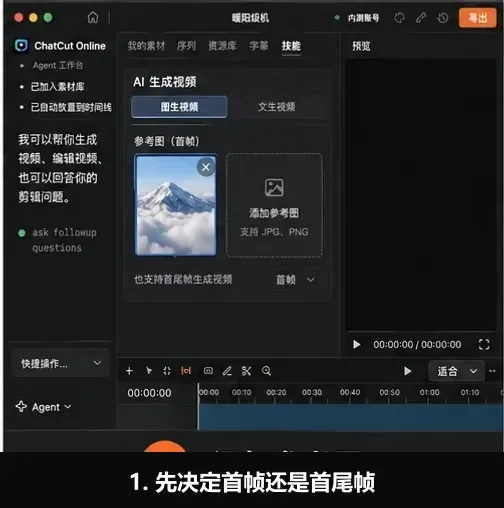Click the blue timeline track clip
Screen dimensions: 504x508
351,417
